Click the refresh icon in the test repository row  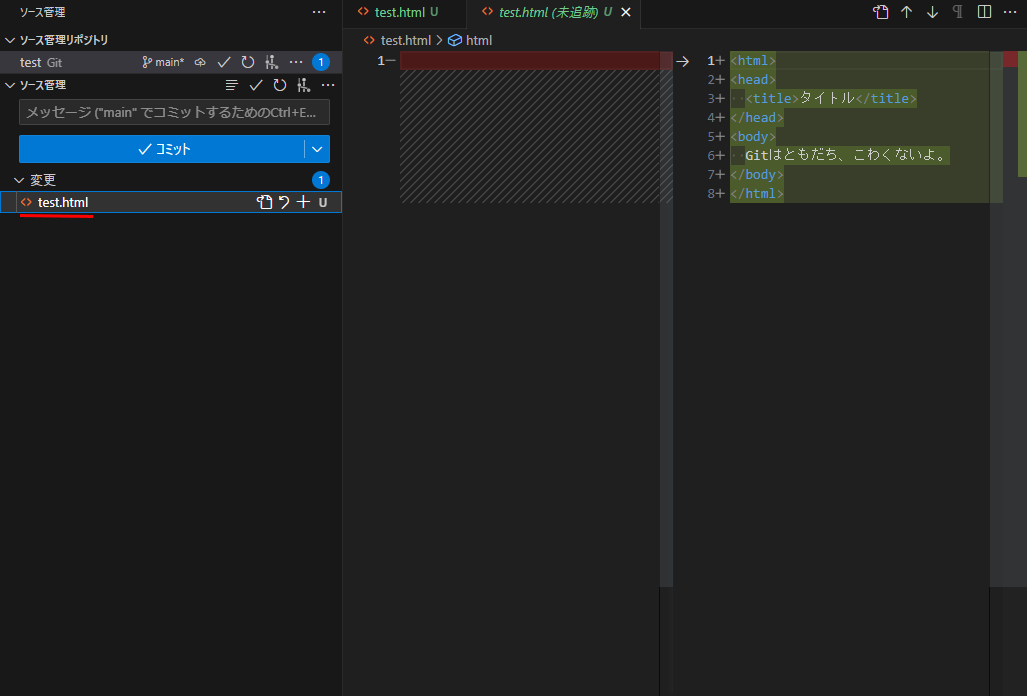(x=248, y=62)
